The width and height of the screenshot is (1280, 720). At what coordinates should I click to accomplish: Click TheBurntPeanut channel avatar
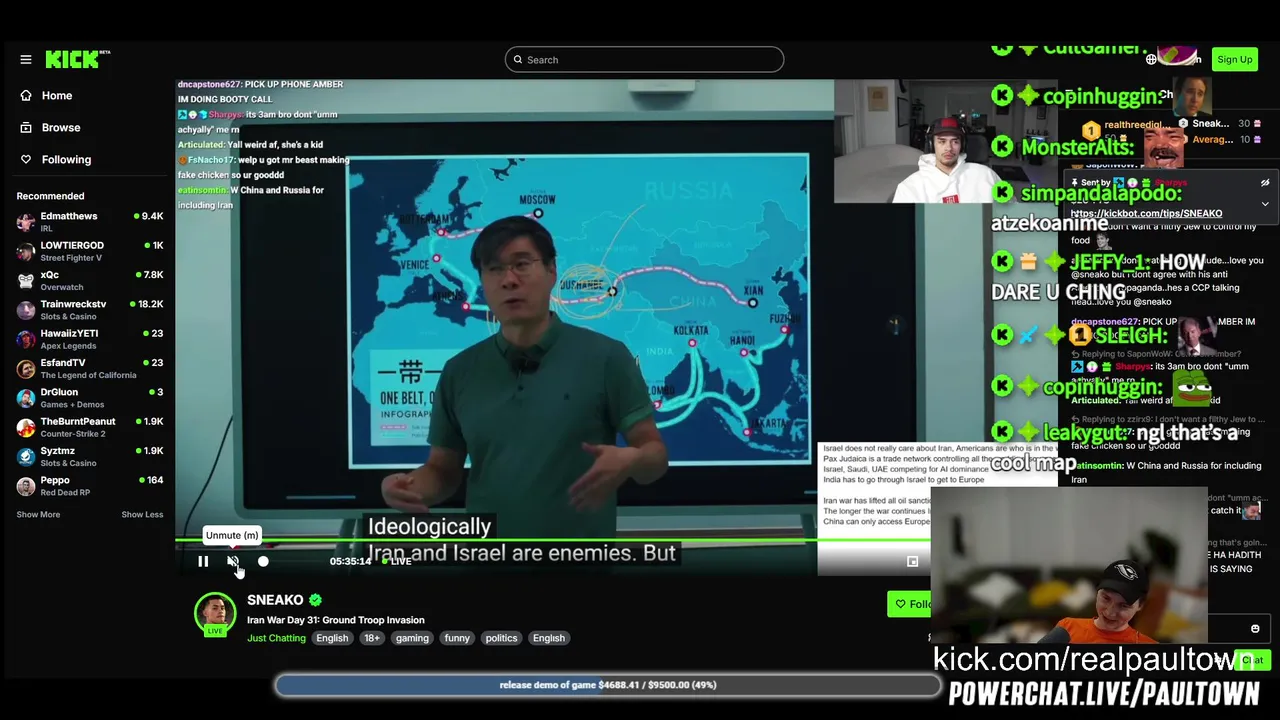[26, 428]
